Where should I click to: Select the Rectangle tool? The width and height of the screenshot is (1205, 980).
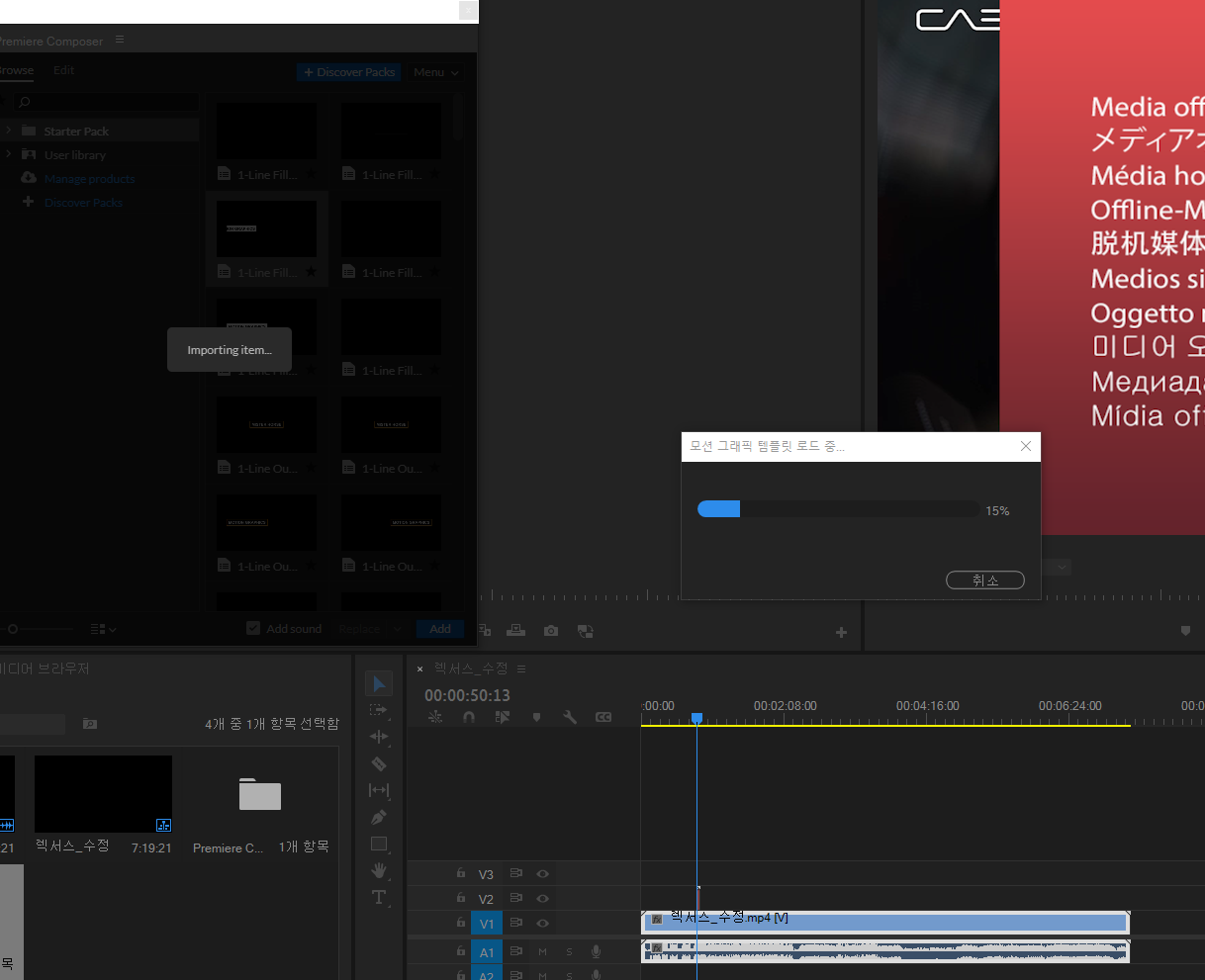coord(379,844)
